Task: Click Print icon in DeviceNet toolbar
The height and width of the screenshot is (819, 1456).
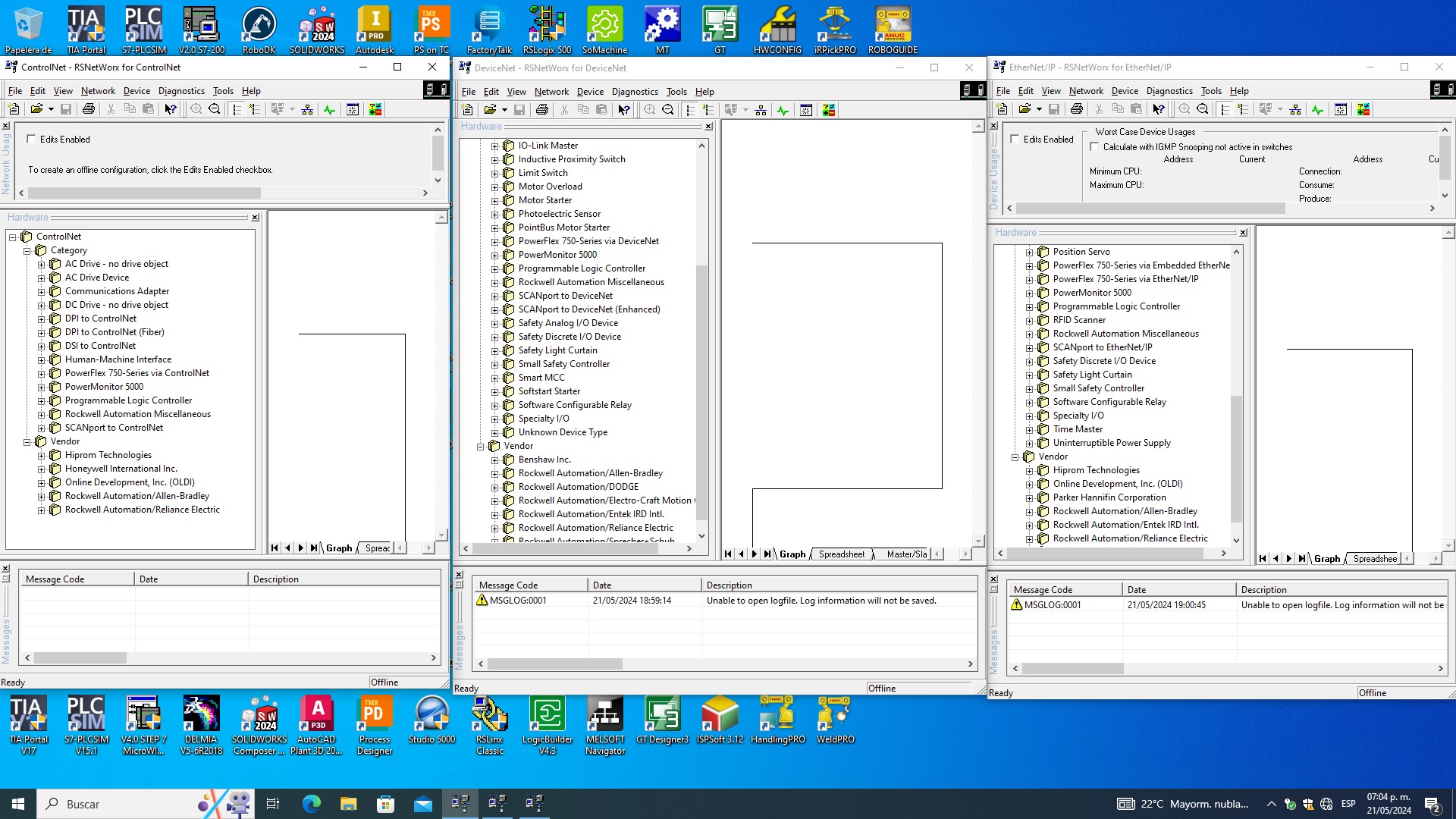Action: 541,110
